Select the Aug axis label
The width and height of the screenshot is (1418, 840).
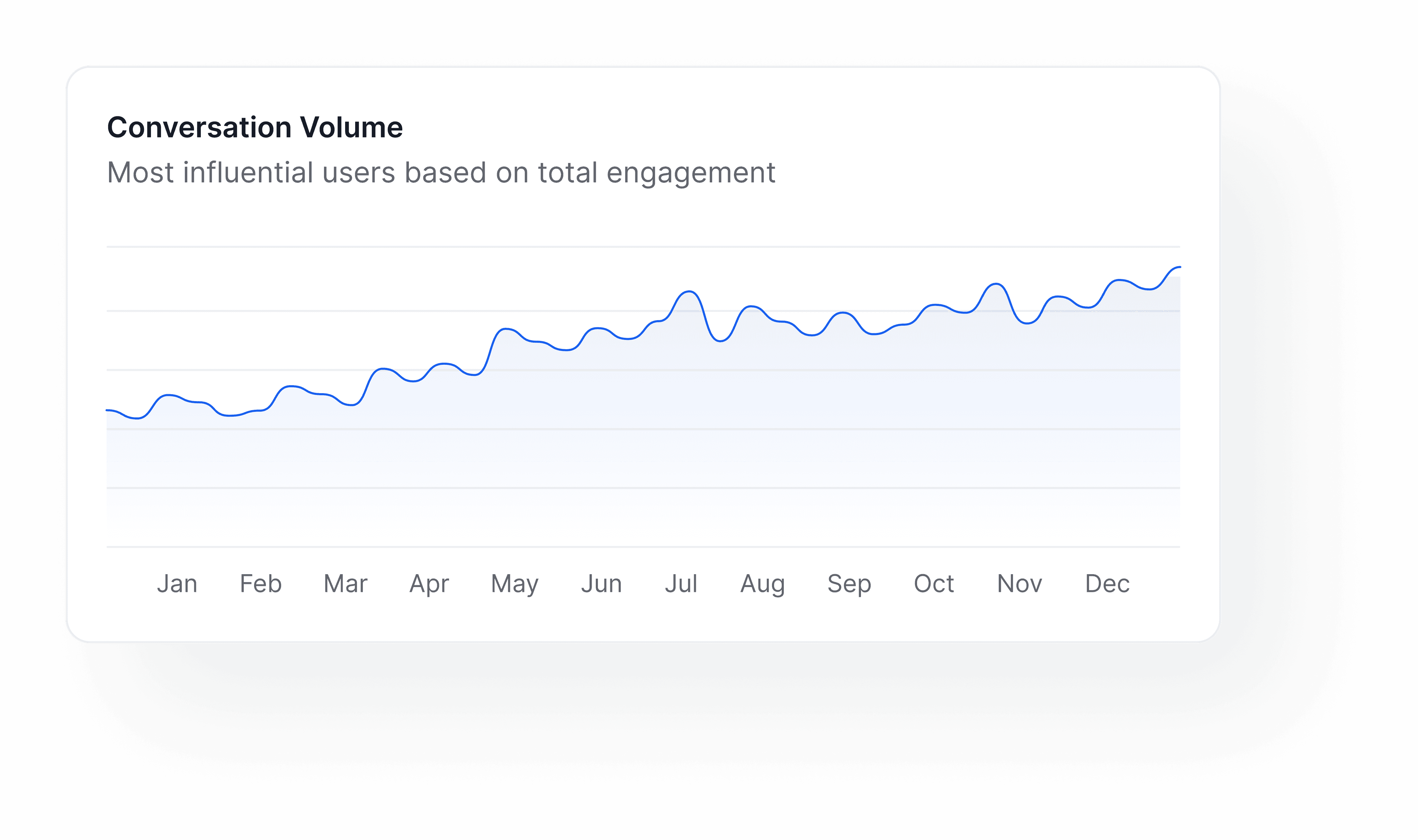763,585
